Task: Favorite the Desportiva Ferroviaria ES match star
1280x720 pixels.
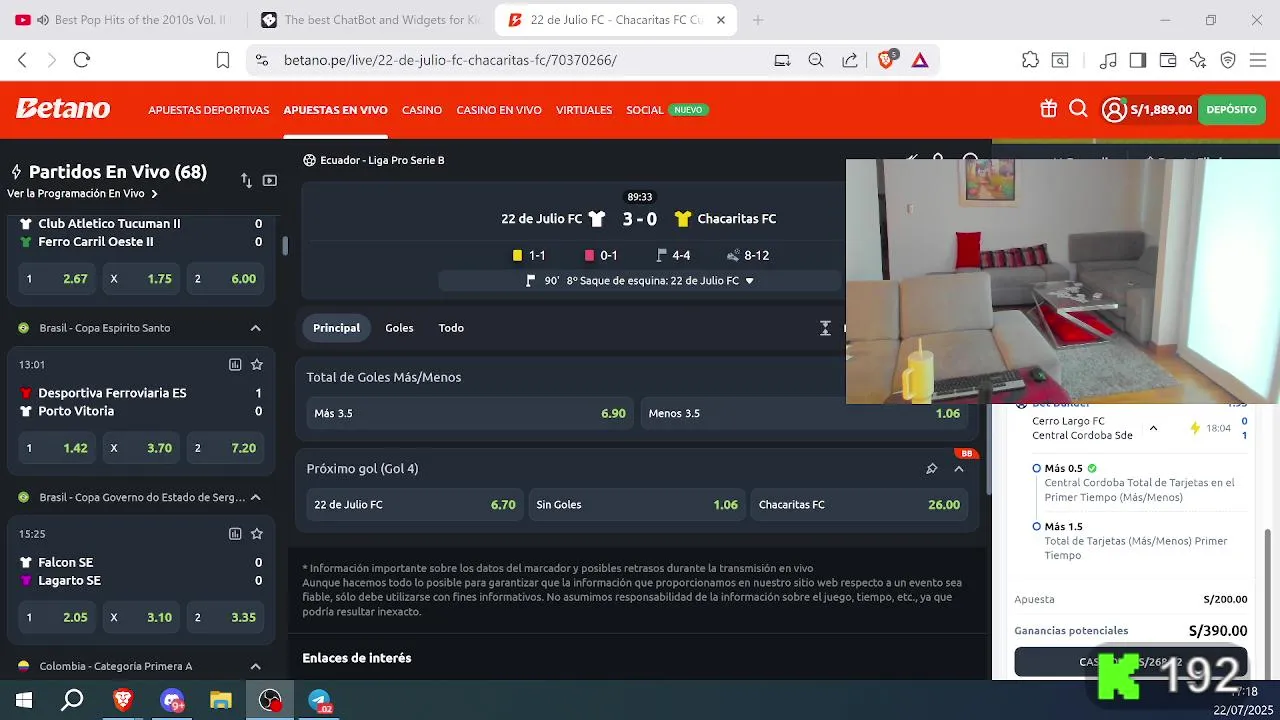Action: pos(257,365)
